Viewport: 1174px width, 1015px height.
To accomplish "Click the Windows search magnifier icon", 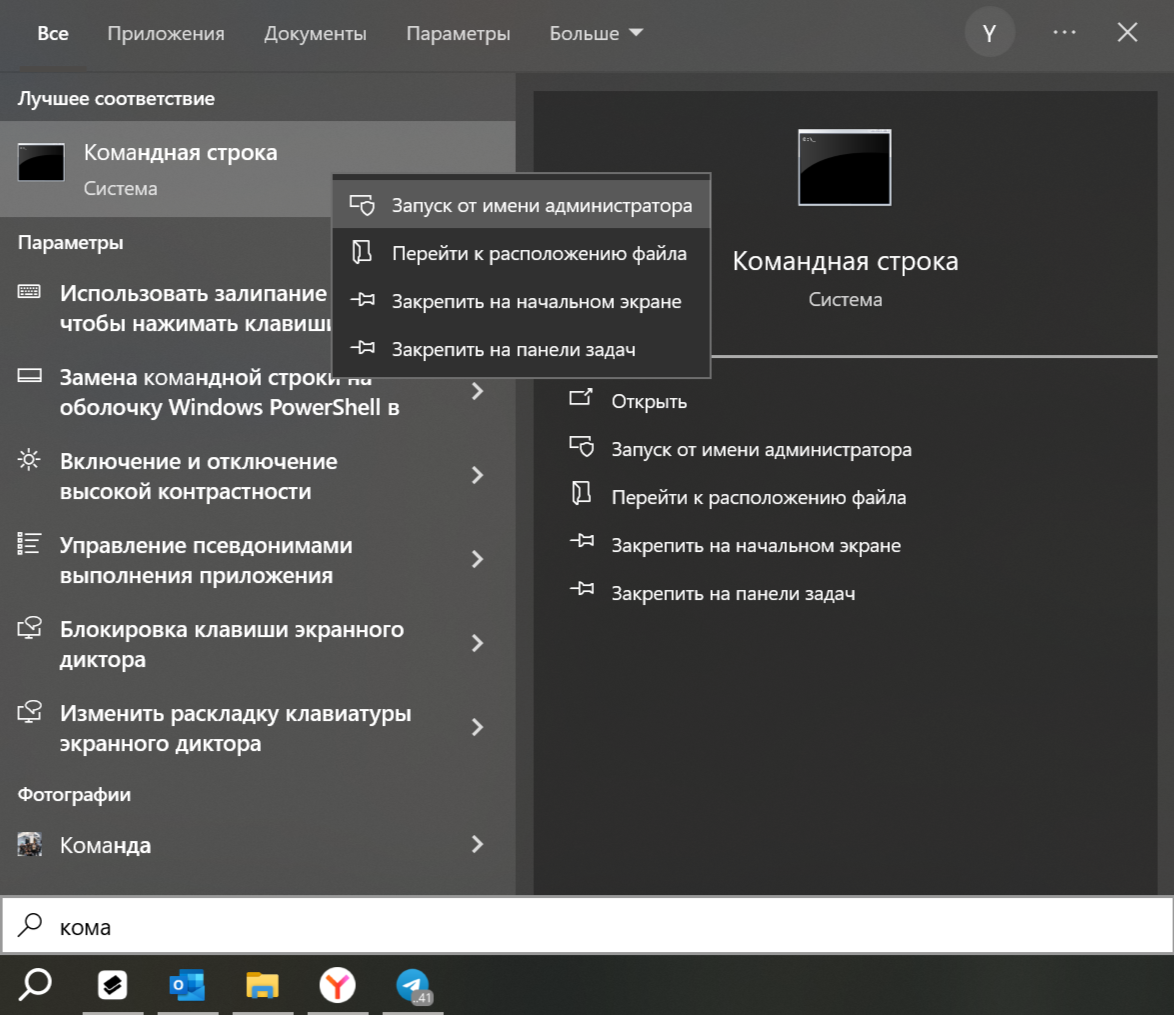I will point(33,985).
